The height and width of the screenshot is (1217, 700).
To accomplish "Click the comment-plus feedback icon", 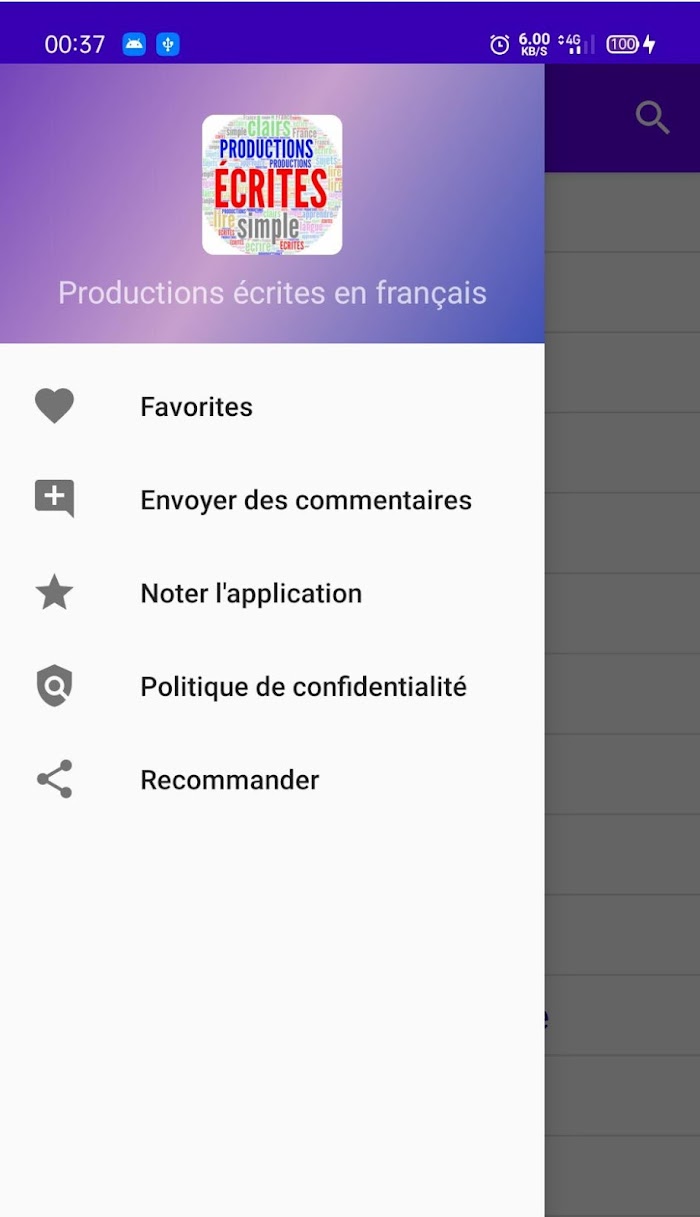I will coord(54,499).
